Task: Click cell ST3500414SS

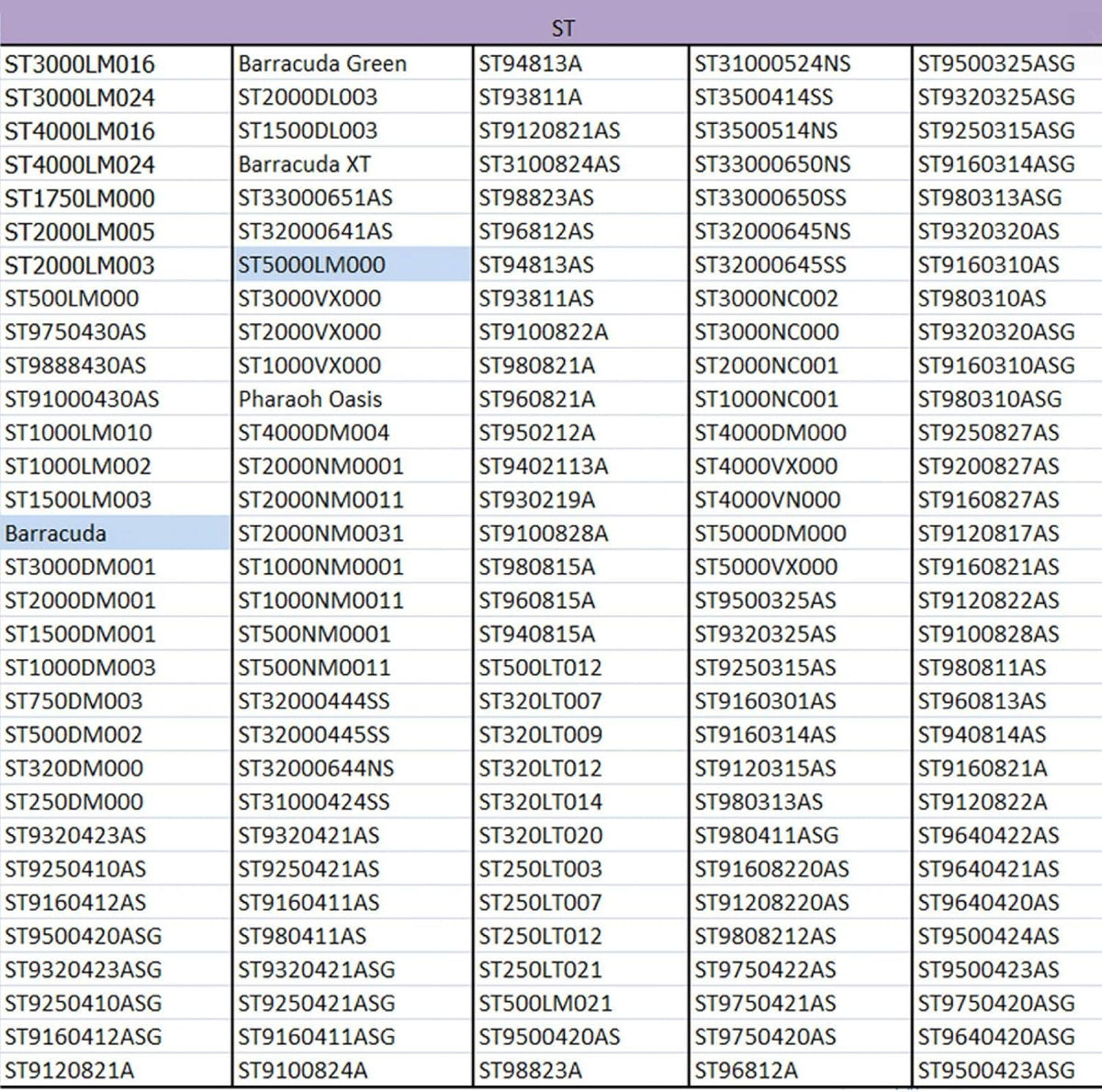Action: pyautogui.click(x=800, y=97)
